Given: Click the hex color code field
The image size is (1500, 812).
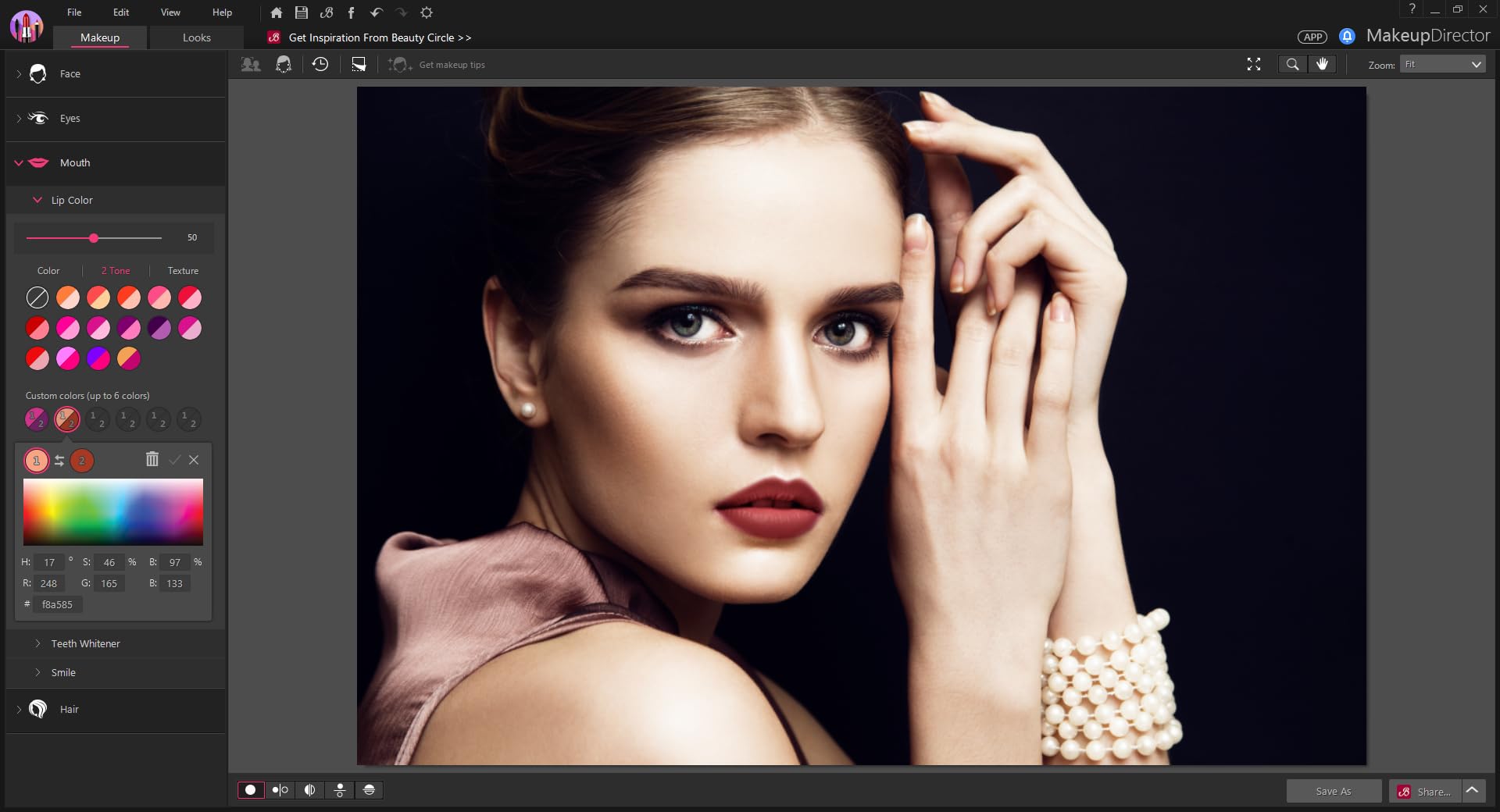Looking at the screenshot, I should (x=59, y=604).
